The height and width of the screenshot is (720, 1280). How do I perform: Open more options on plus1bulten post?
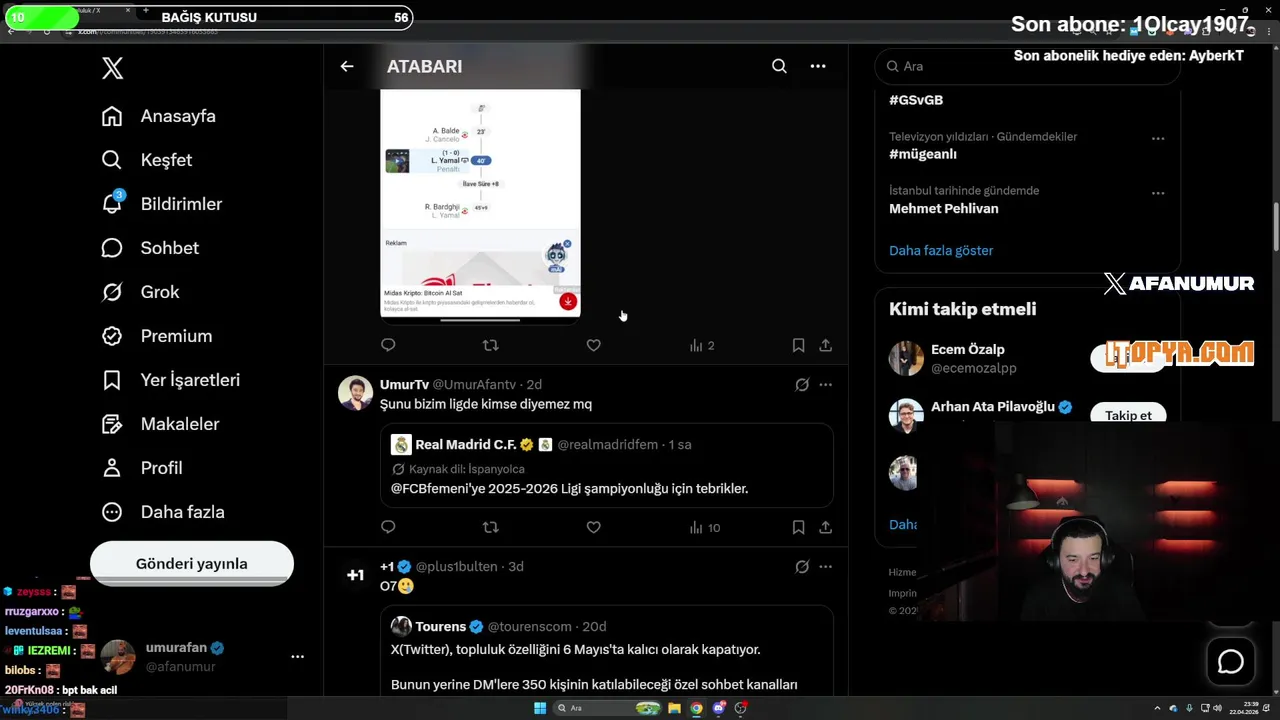pyautogui.click(x=825, y=566)
